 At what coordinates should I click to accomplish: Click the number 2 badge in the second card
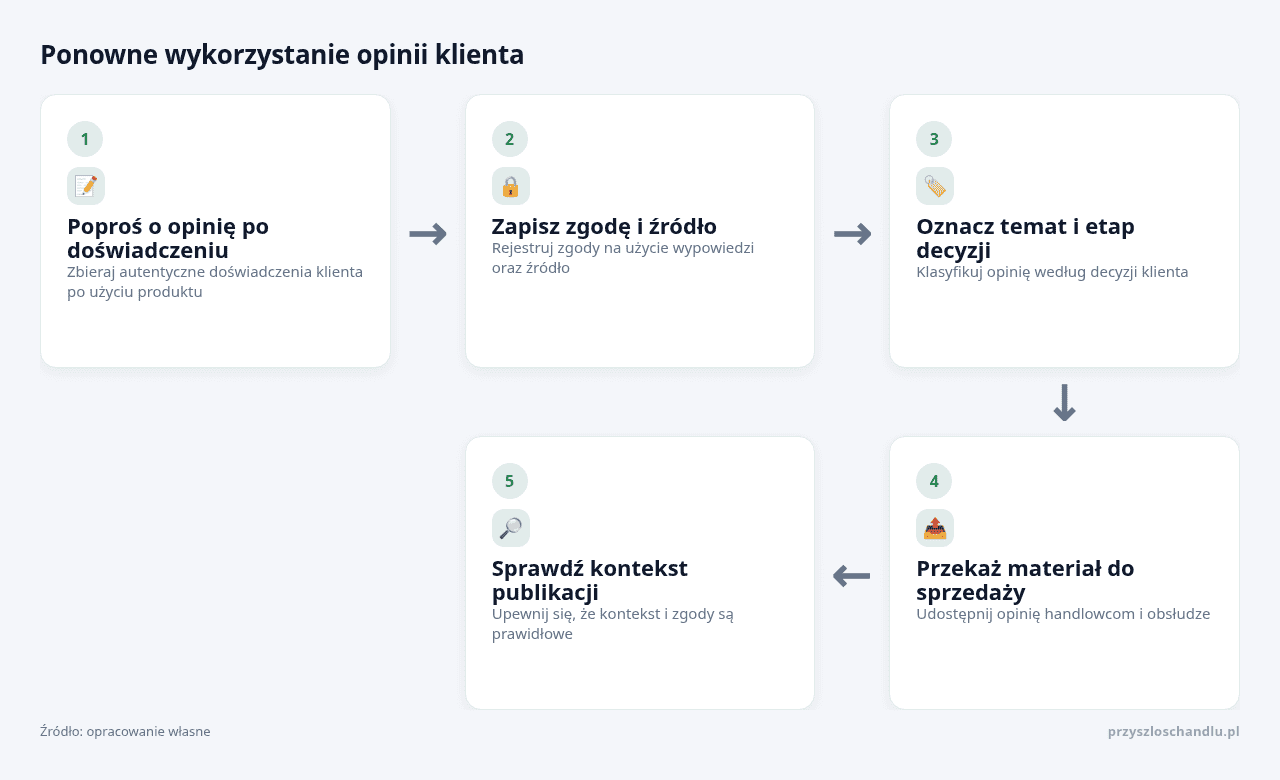point(510,139)
